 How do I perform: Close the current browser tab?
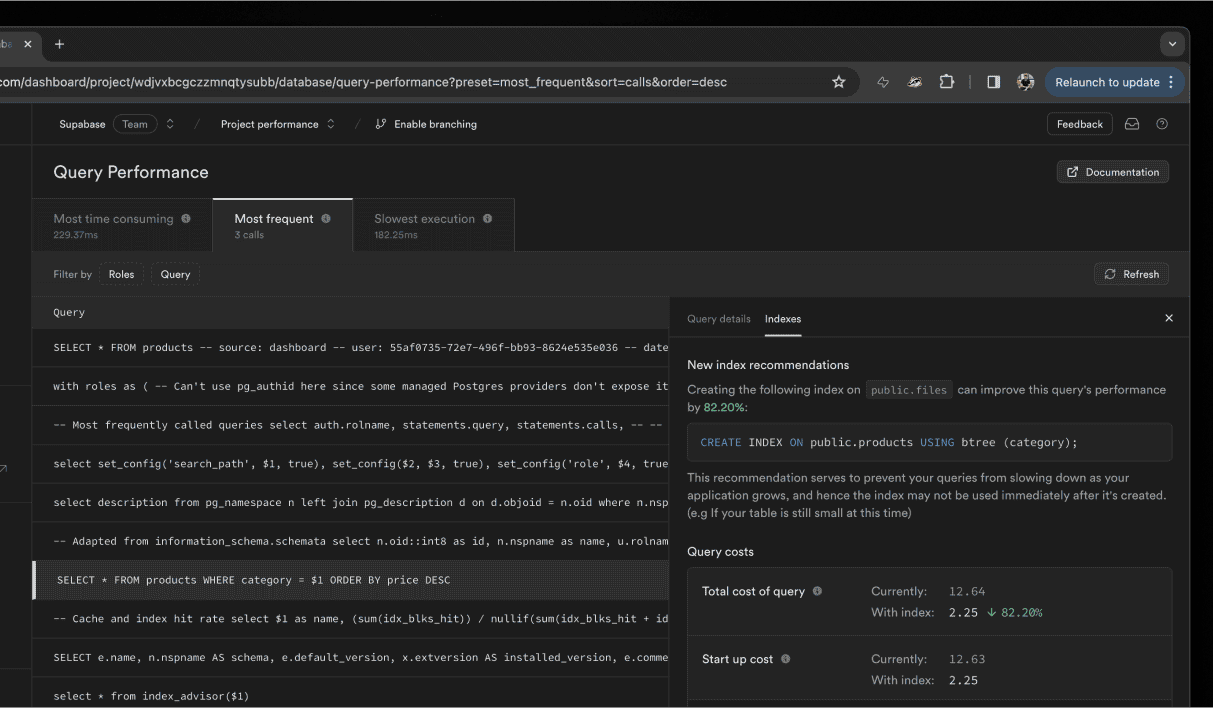click(x=27, y=44)
